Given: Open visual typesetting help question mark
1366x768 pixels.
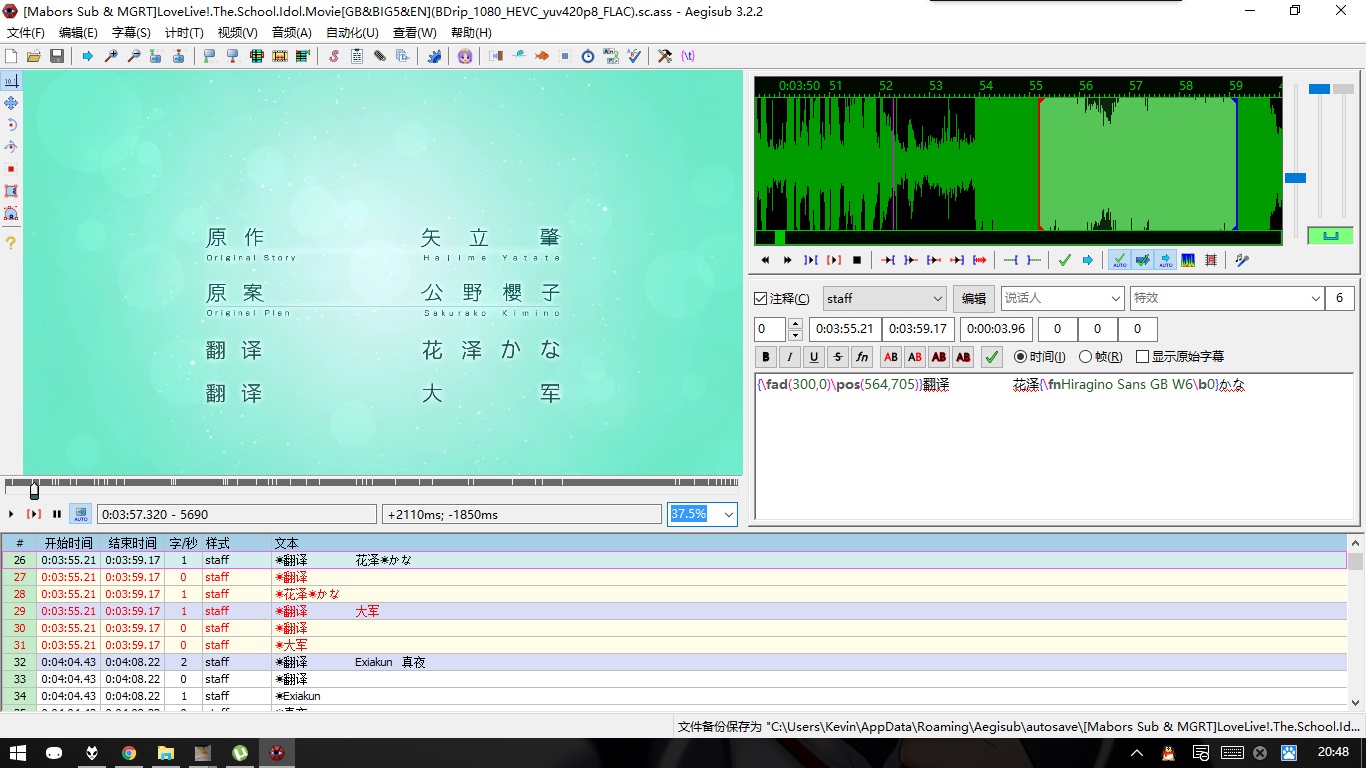Looking at the screenshot, I should (x=11, y=242).
